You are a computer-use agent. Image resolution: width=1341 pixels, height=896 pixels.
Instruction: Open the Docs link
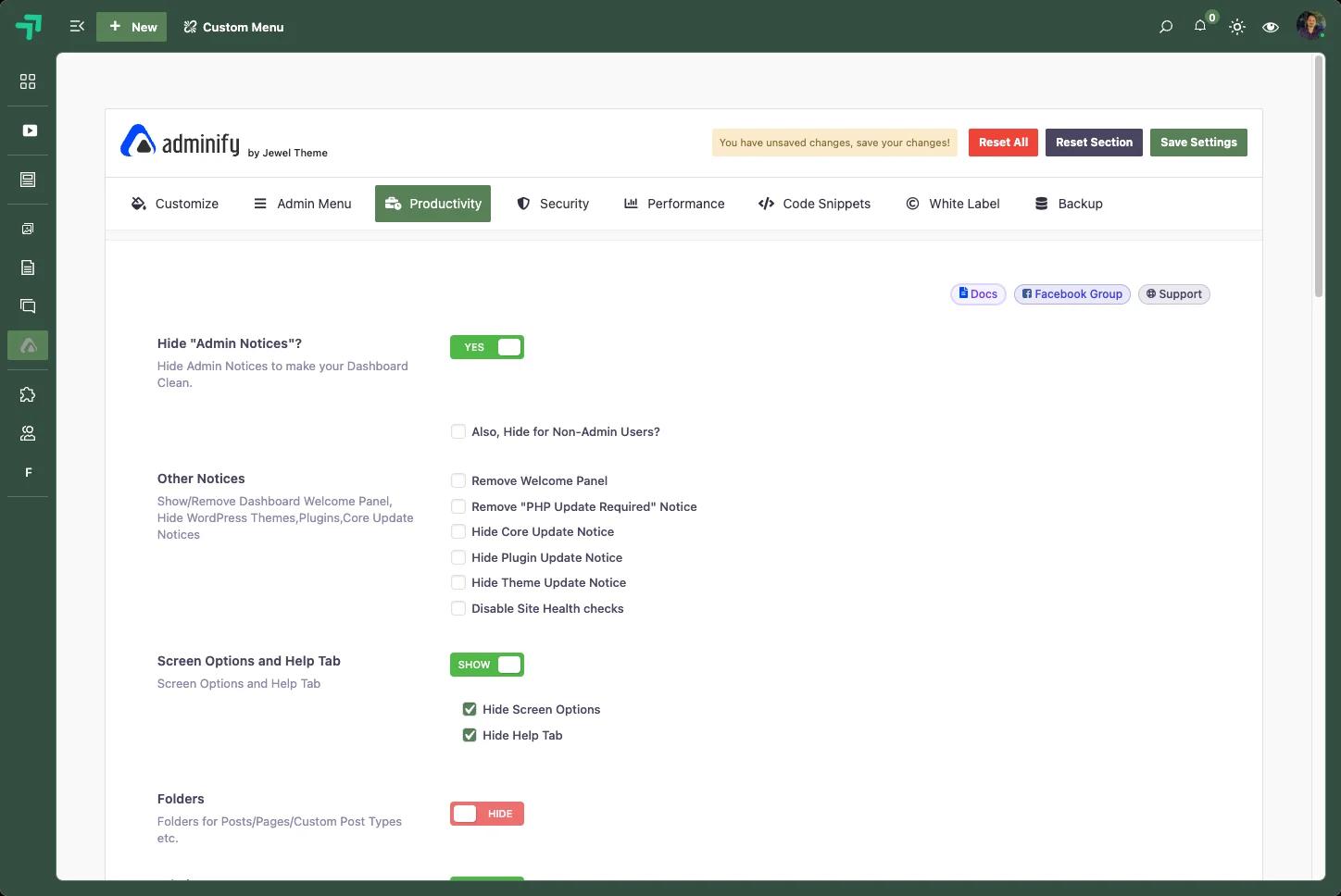[x=978, y=294]
